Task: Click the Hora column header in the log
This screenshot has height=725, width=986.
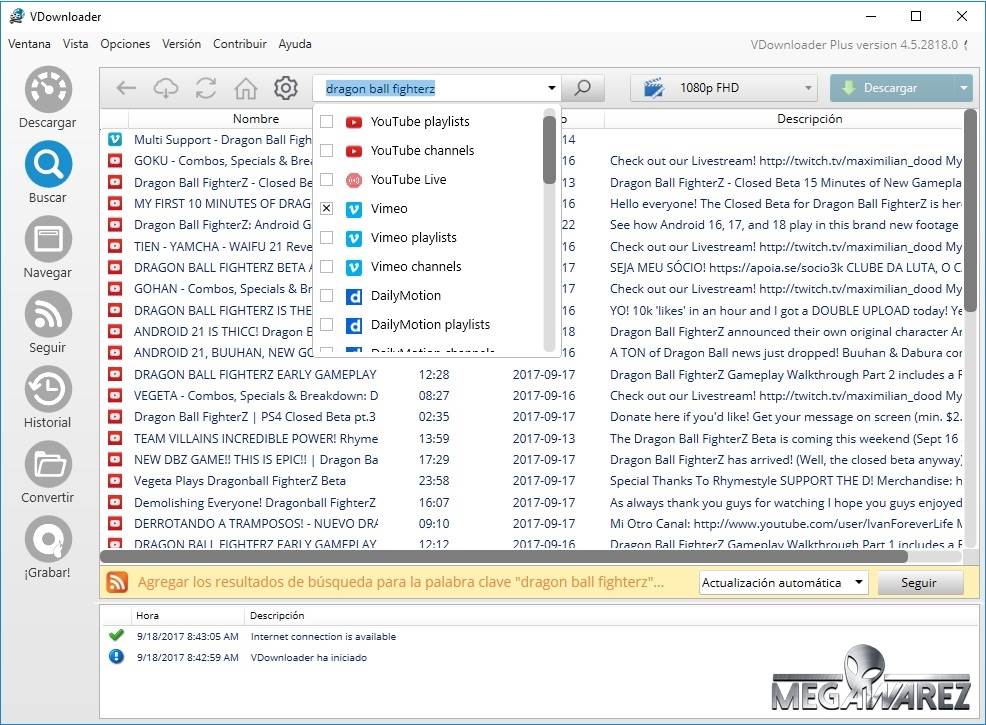Action: 147,616
